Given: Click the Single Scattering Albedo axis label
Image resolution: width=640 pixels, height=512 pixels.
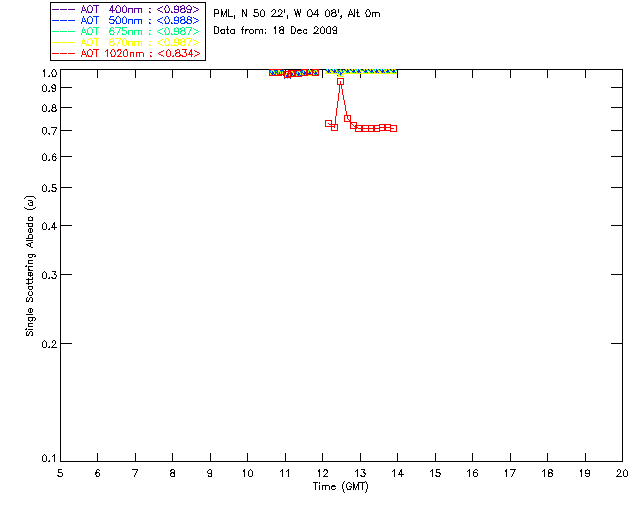Looking at the screenshot, I should click(30, 266).
